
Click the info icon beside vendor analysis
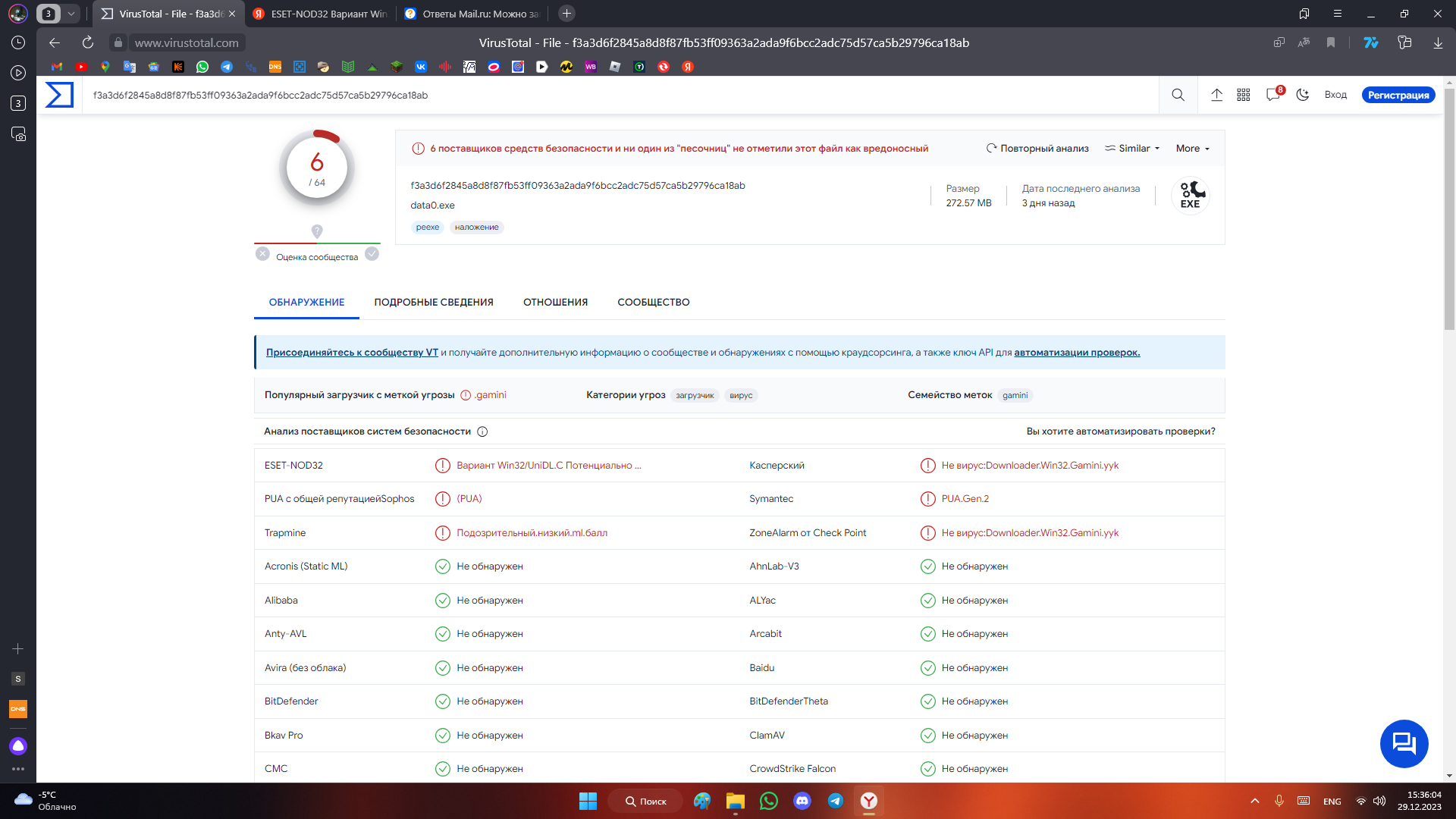tap(482, 431)
